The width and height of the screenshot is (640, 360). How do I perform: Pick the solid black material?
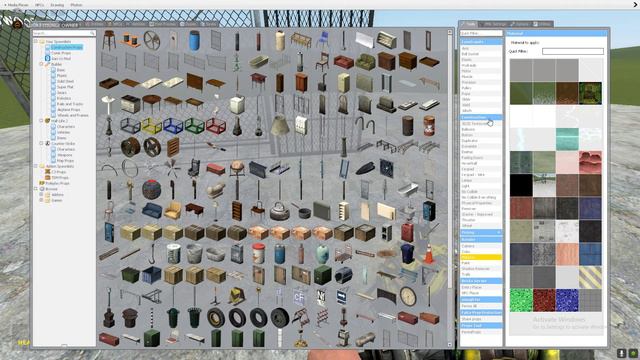521,185
